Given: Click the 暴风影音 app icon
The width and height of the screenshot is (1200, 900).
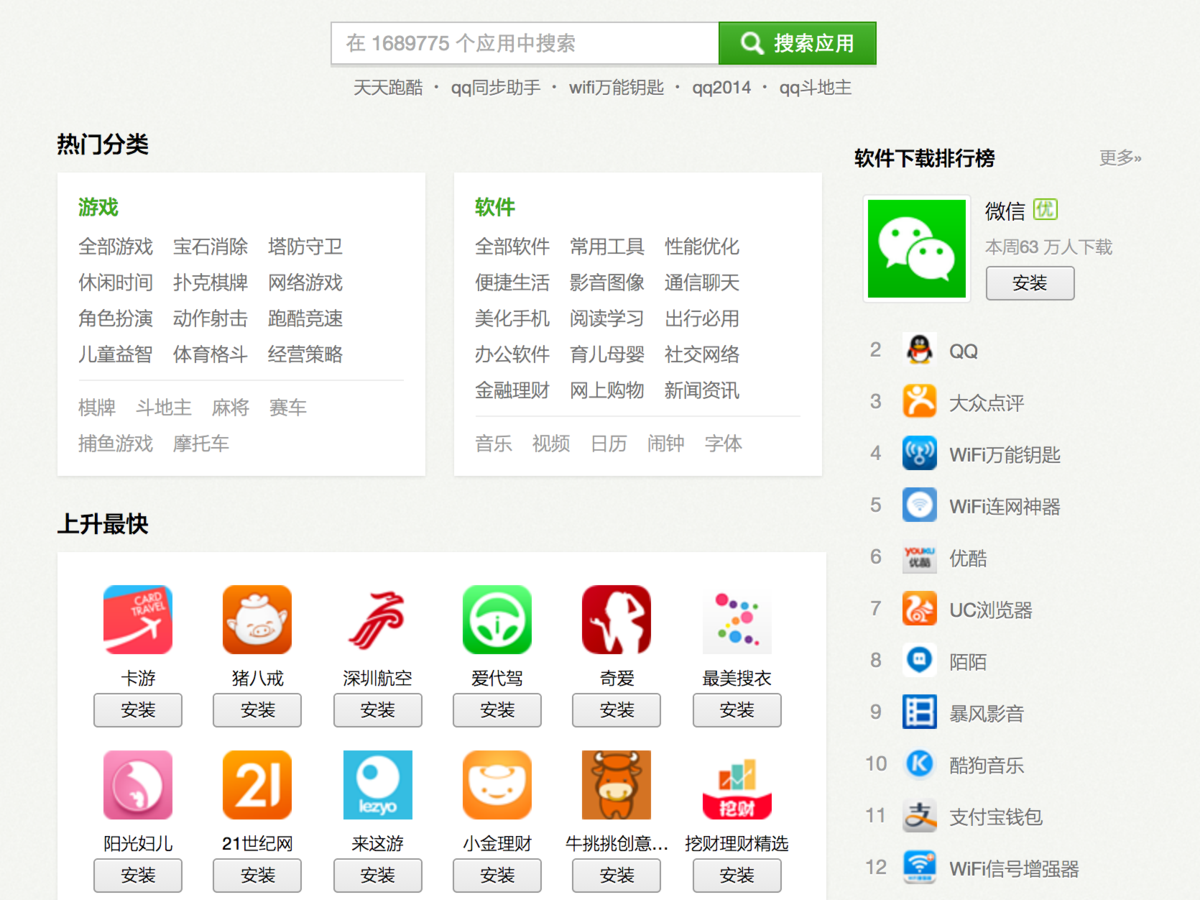Looking at the screenshot, I should 919,713.
